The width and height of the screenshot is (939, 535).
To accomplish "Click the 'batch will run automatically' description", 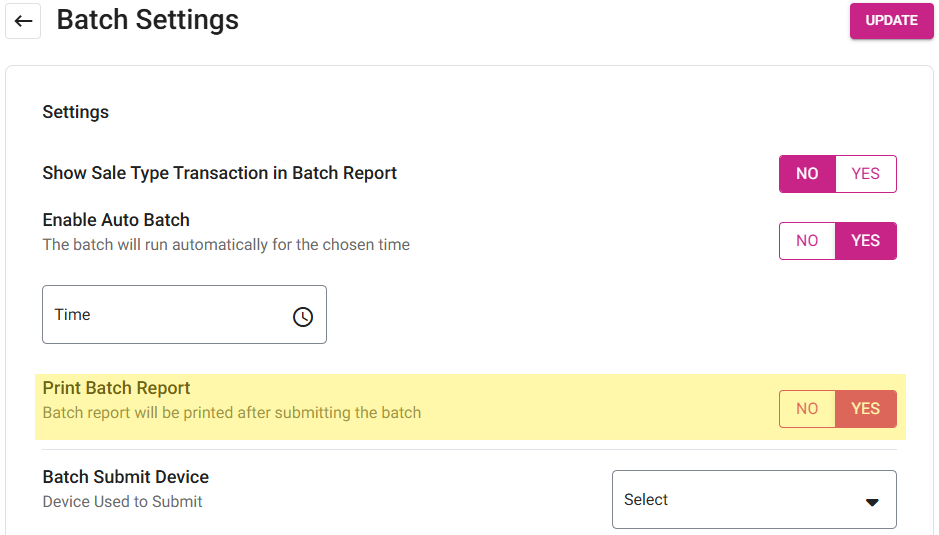I will [x=226, y=244].
